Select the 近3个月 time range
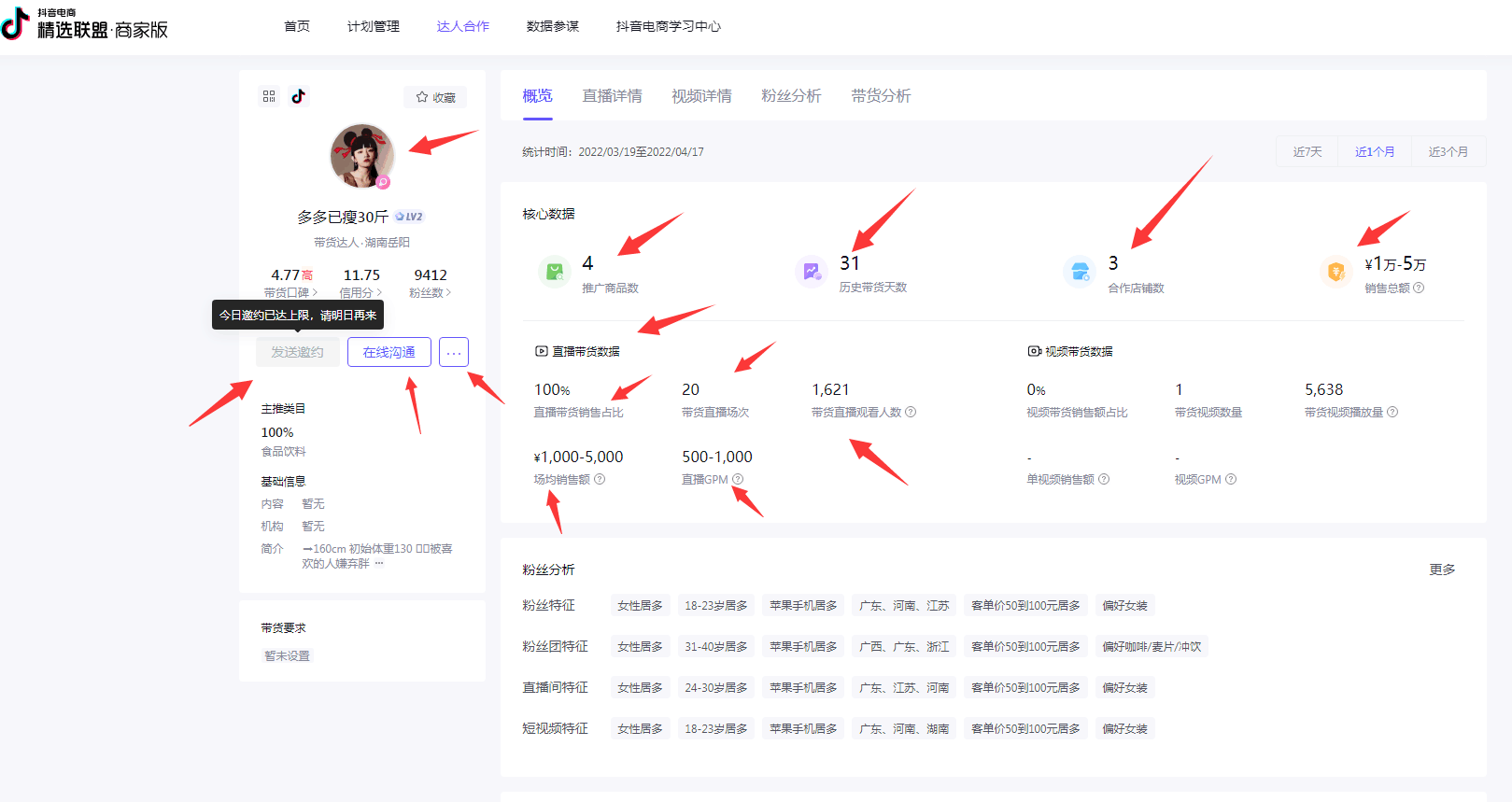 pos(1448,151)
